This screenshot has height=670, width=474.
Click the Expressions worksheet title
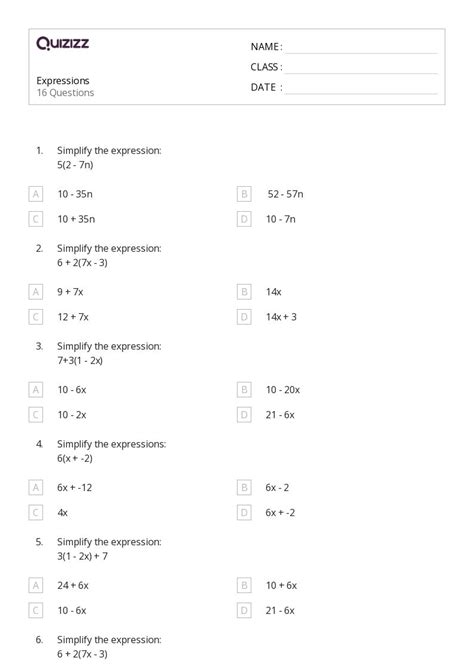(x=63, y=81)
